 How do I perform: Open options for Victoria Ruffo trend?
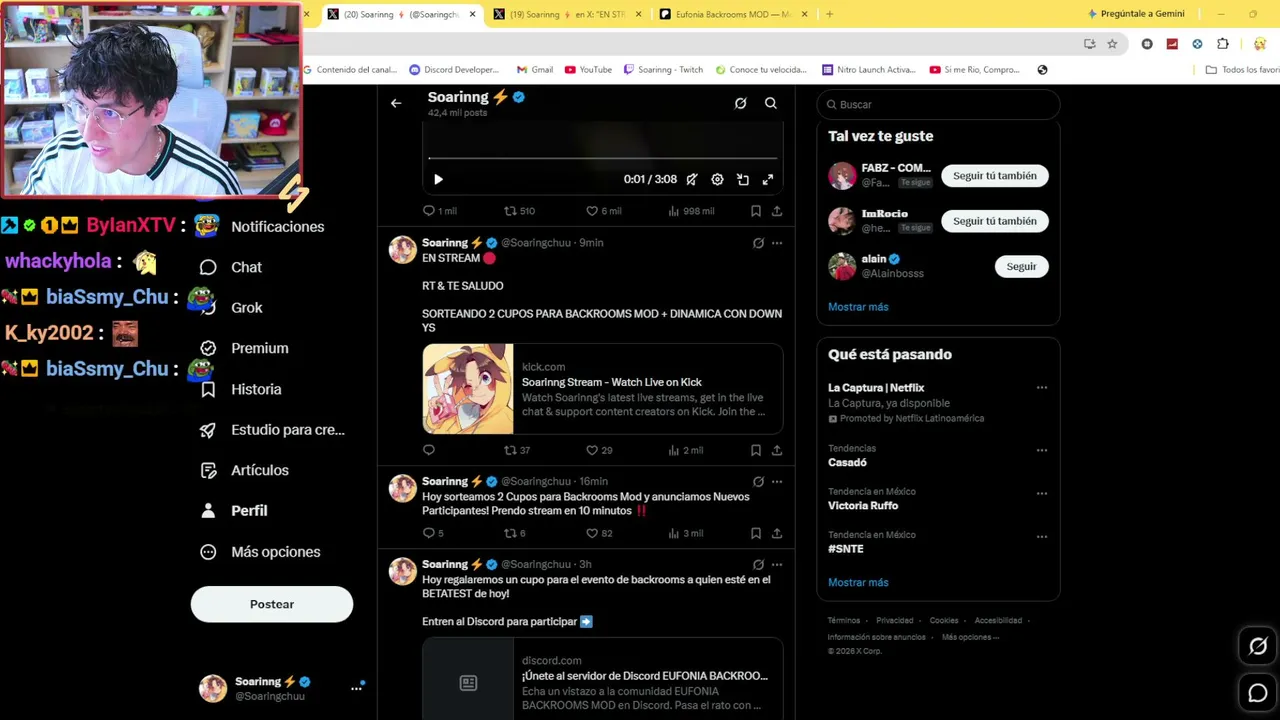[1042, 493]
